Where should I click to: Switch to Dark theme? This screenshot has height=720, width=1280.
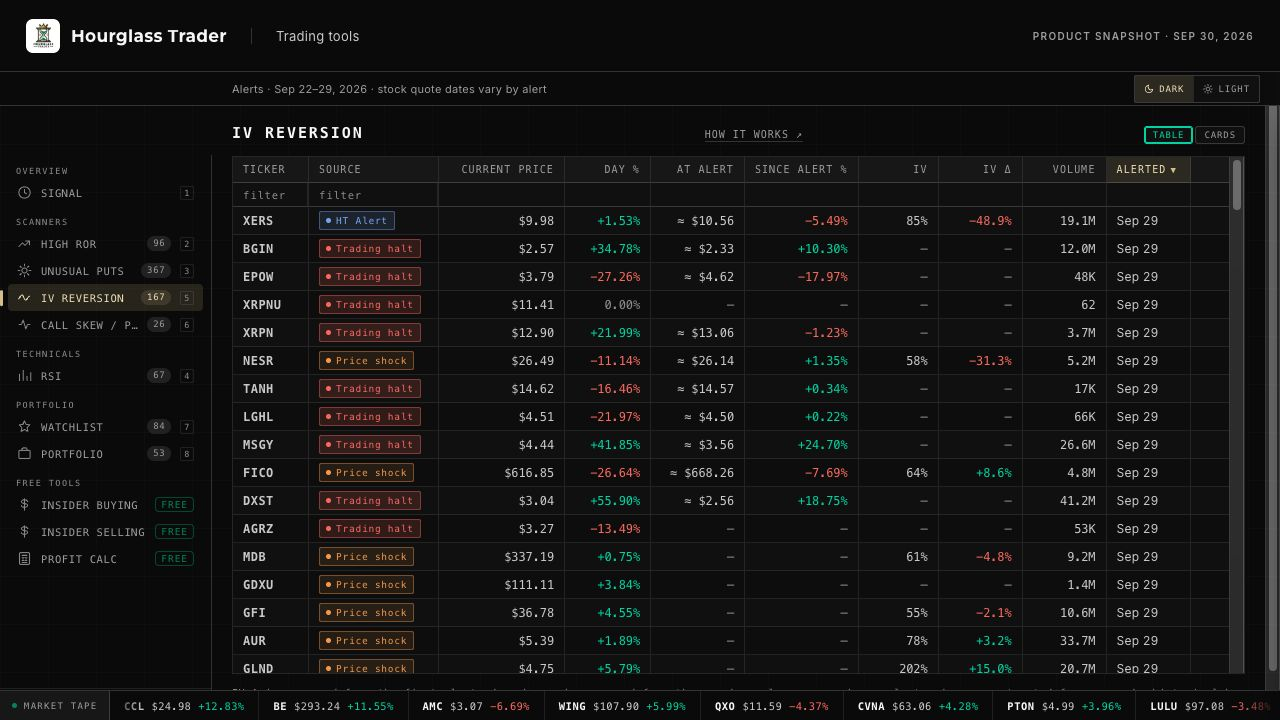[1164, 89]
